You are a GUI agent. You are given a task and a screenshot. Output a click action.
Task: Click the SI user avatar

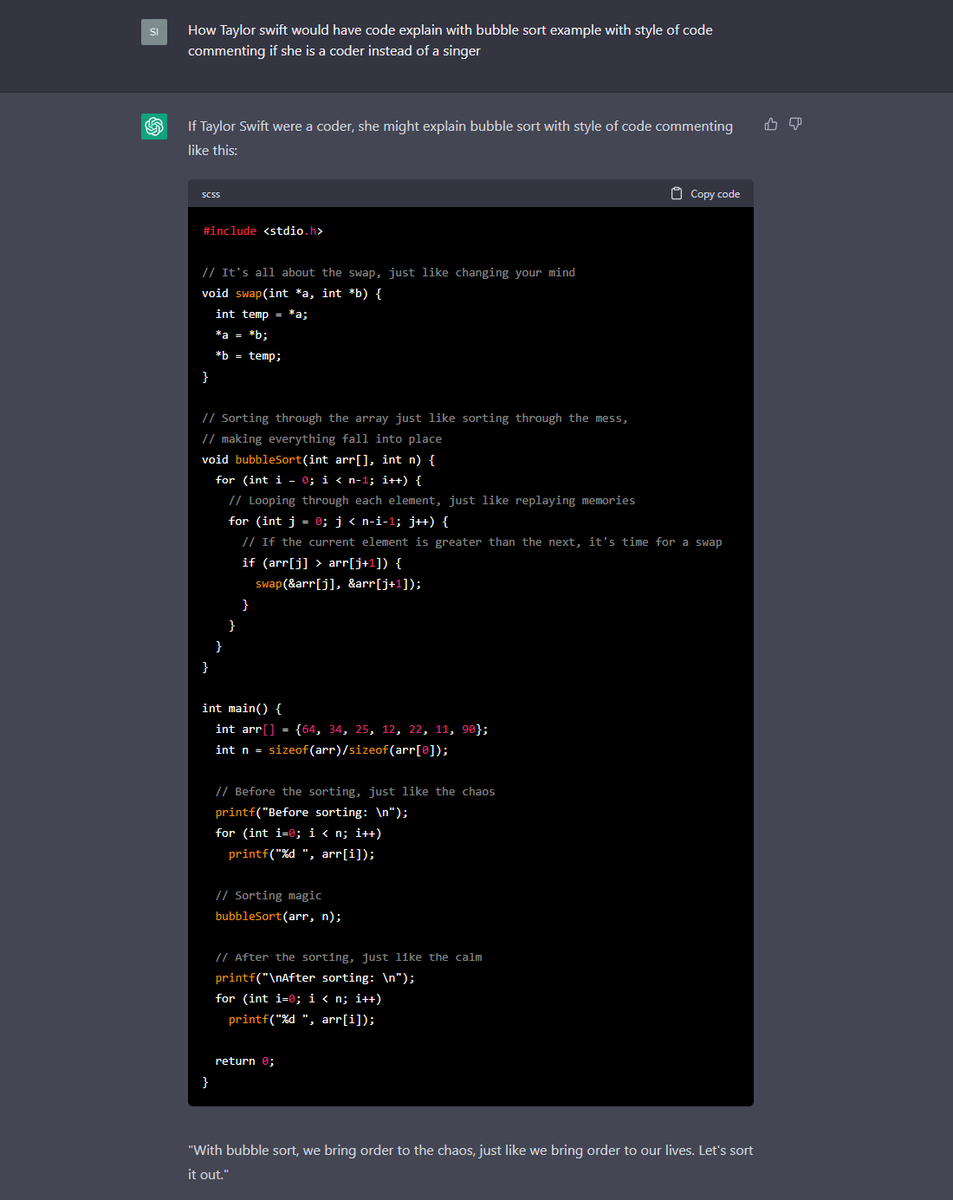coord(154,32)
